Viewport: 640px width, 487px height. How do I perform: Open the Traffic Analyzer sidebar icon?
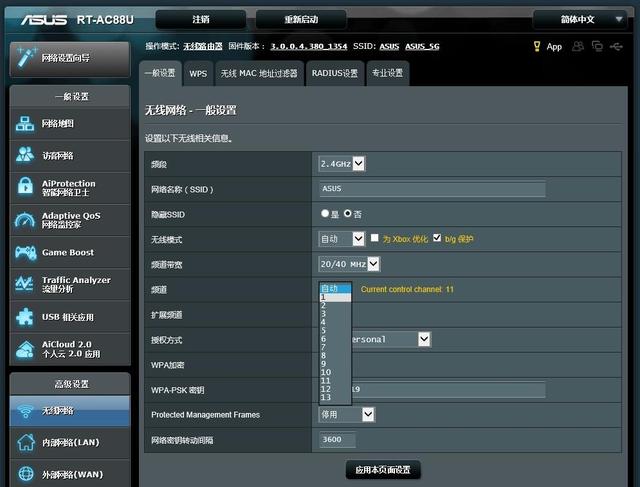click(x=25, y=285)
